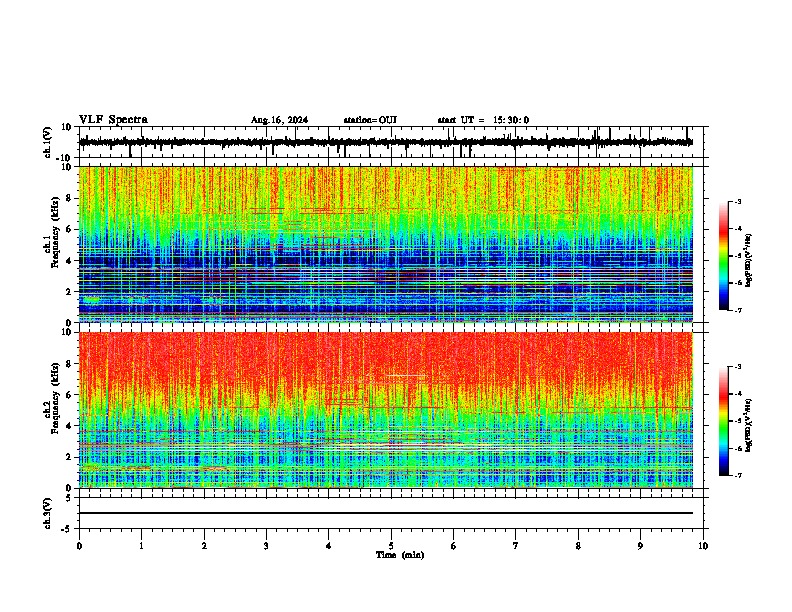Click the time axis tick label '2'
This screenshot has width=792, height=612.
click(204, 546)
